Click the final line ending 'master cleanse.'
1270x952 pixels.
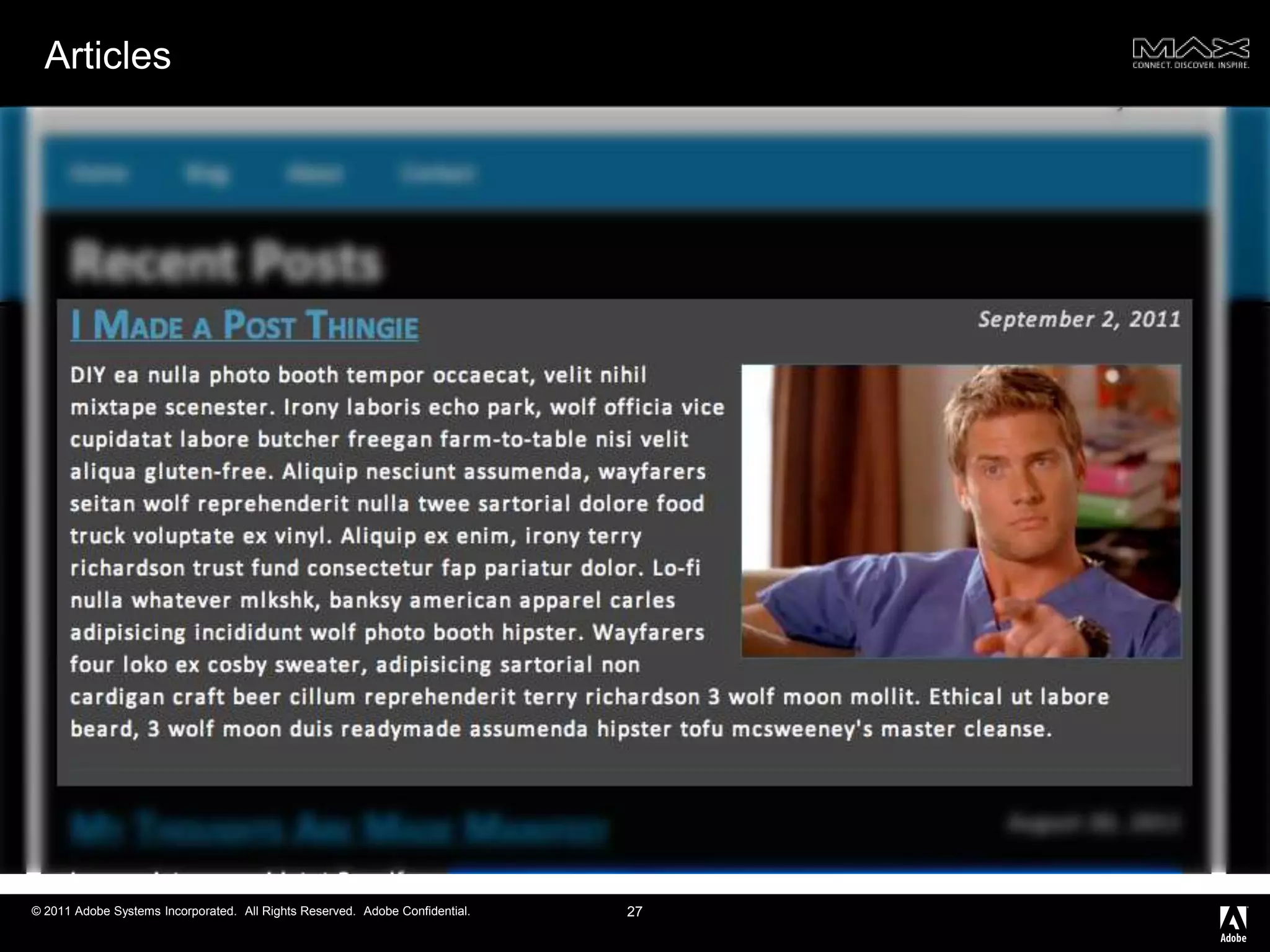pos(561,729)
